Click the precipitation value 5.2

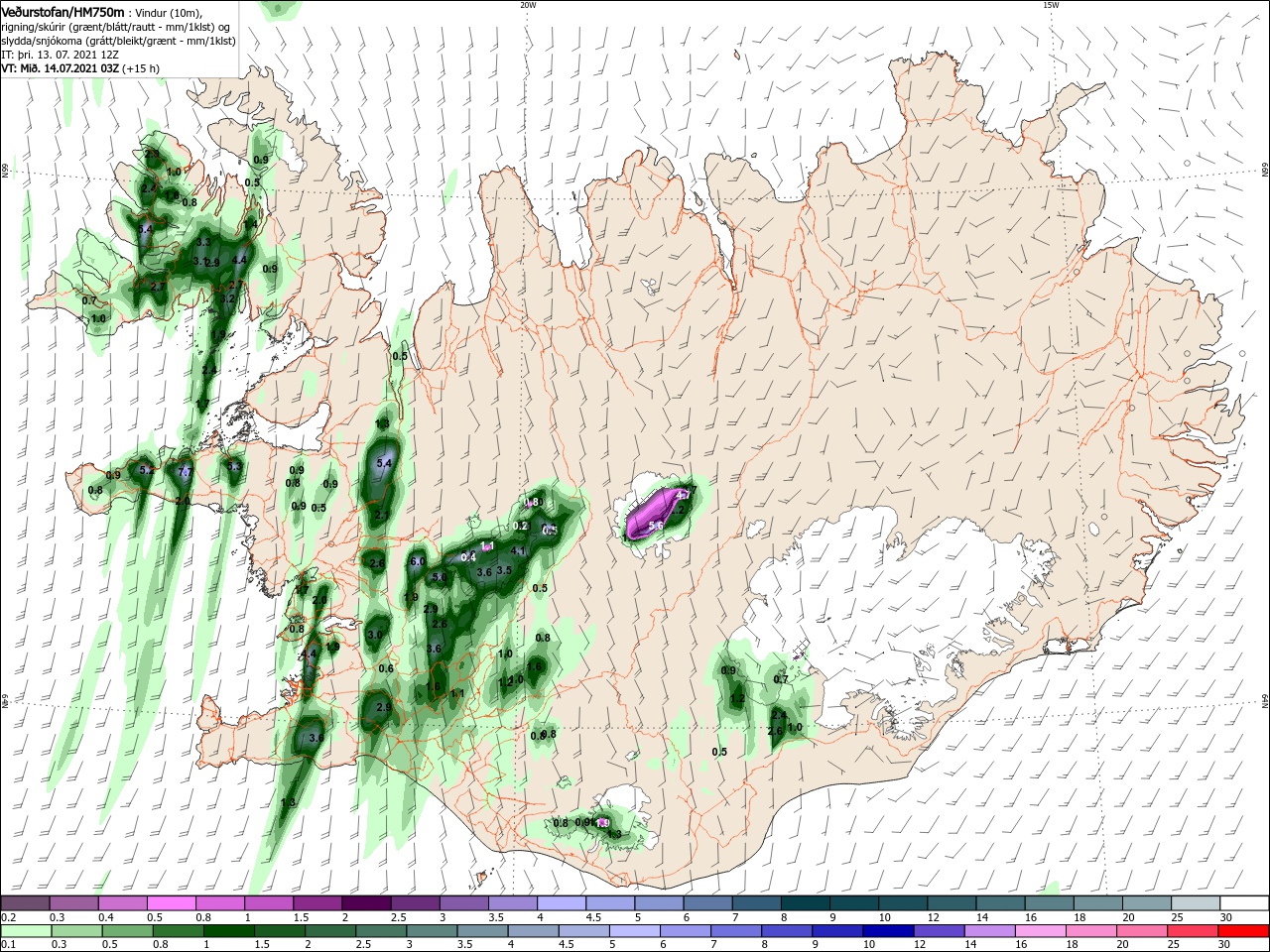[x=147, y=470]
